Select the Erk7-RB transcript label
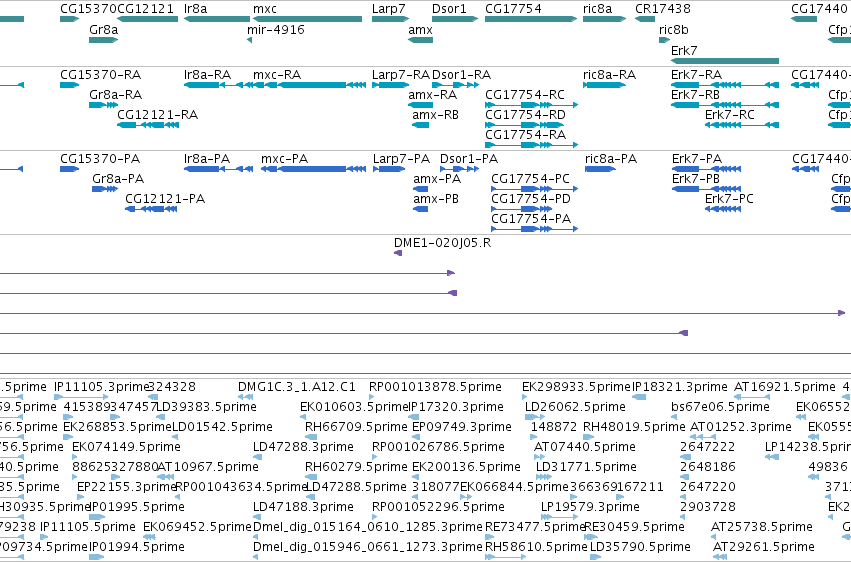The height and width of the screenshot is (562, 851). (x=695, y=94)
